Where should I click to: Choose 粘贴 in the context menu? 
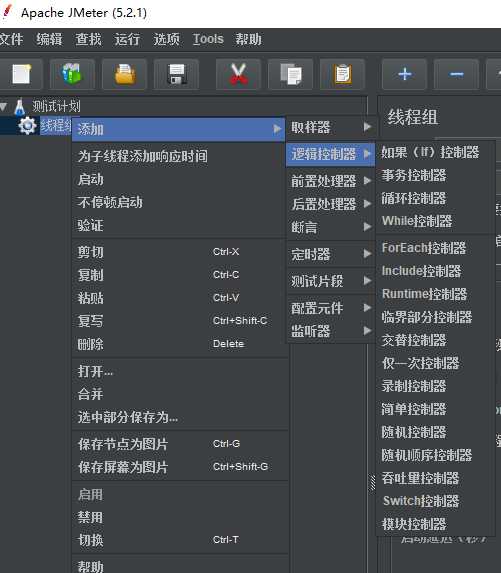[178, 298]
